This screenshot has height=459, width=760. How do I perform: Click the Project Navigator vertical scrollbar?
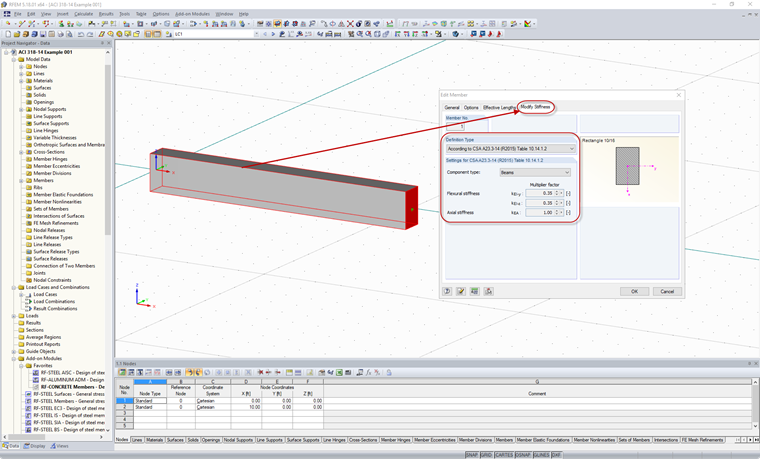108,150
